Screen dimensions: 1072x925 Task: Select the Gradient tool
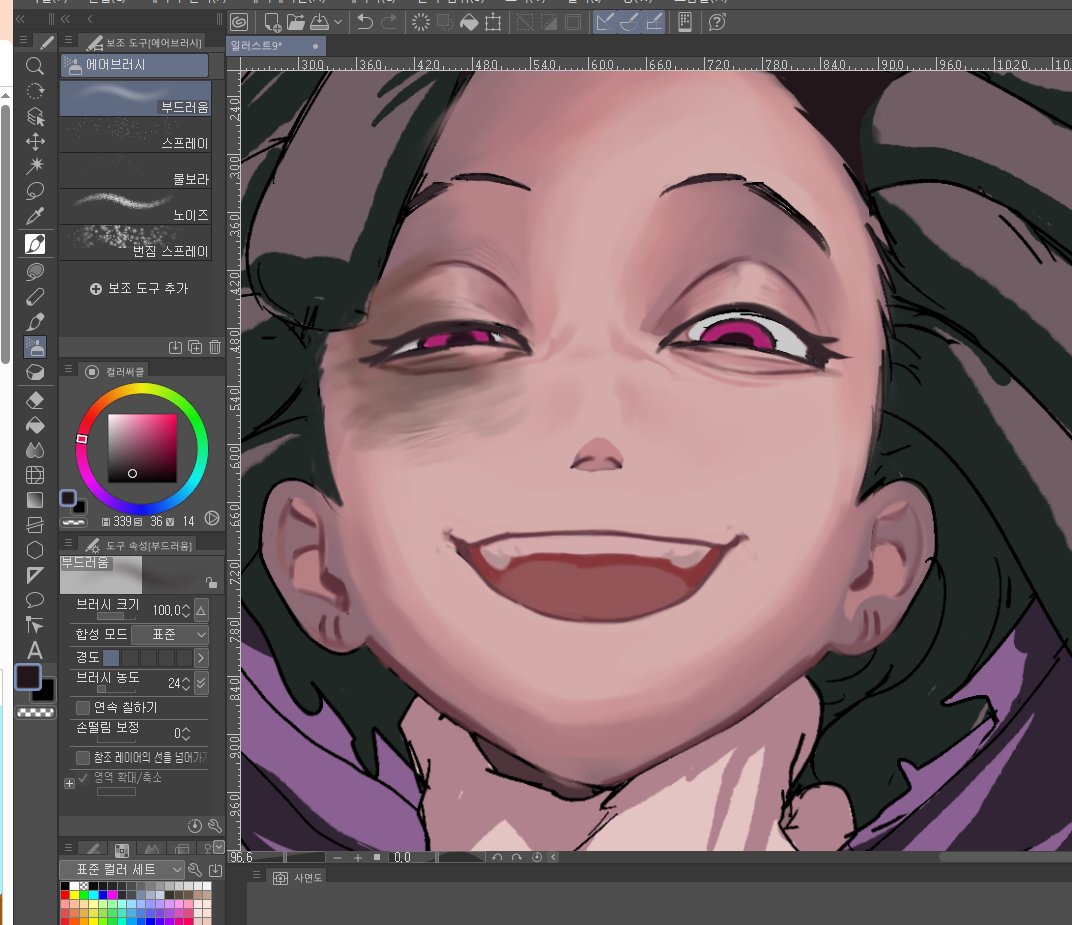(x=35, y=500)
